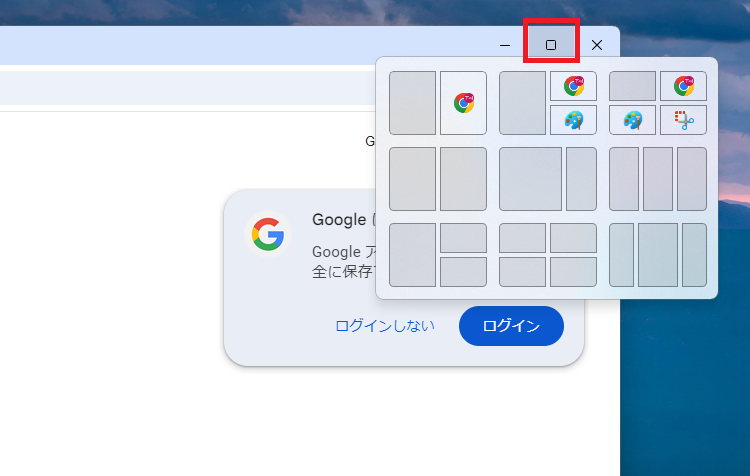Viewport: 750px width, 476px height.
Task: Select the wide center zone of the wide-center three-column layout
Action: click(x=658, y=255)
